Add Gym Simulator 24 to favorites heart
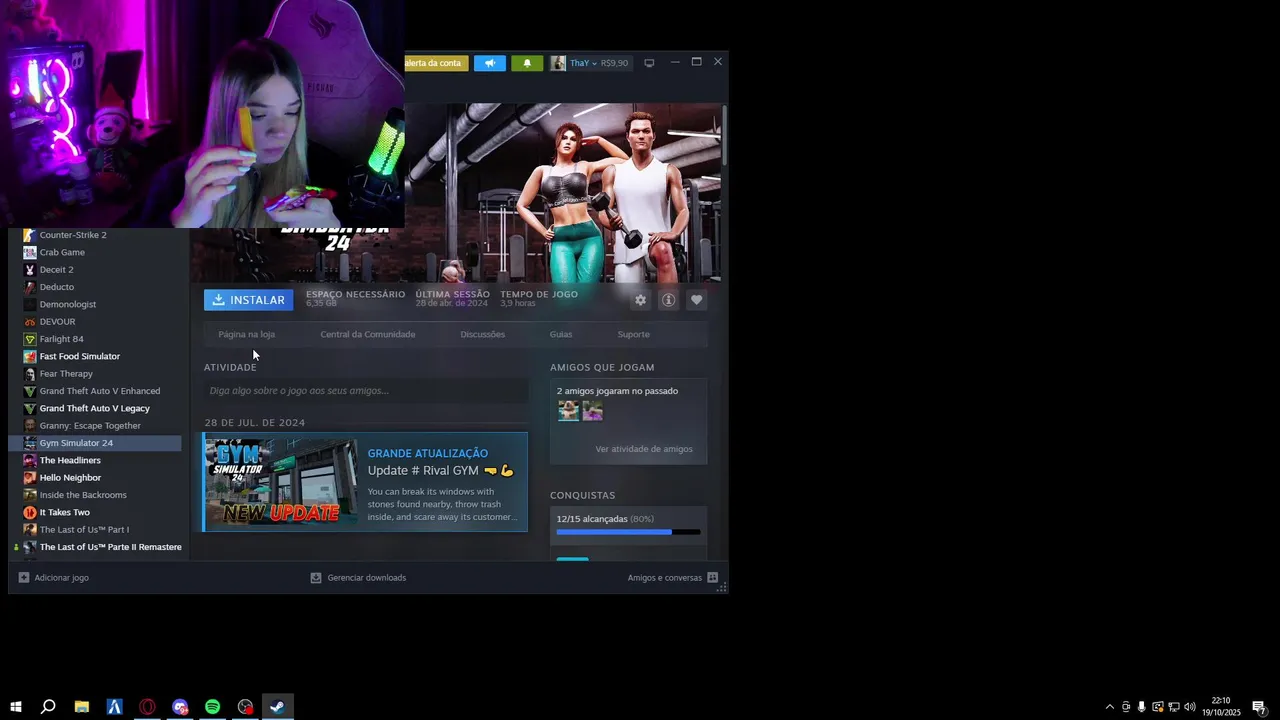 (697, 300)
